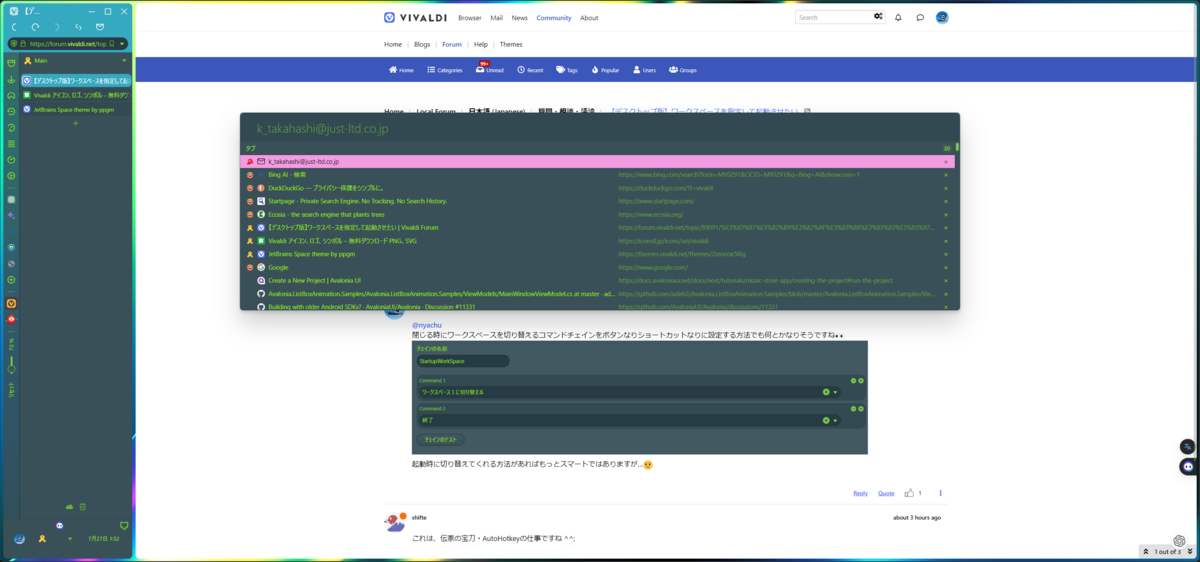The height and width of the screenshot is (562, 1200).
Task: Click the tracker blocker shield in address bar
Action: click(14, 44)
